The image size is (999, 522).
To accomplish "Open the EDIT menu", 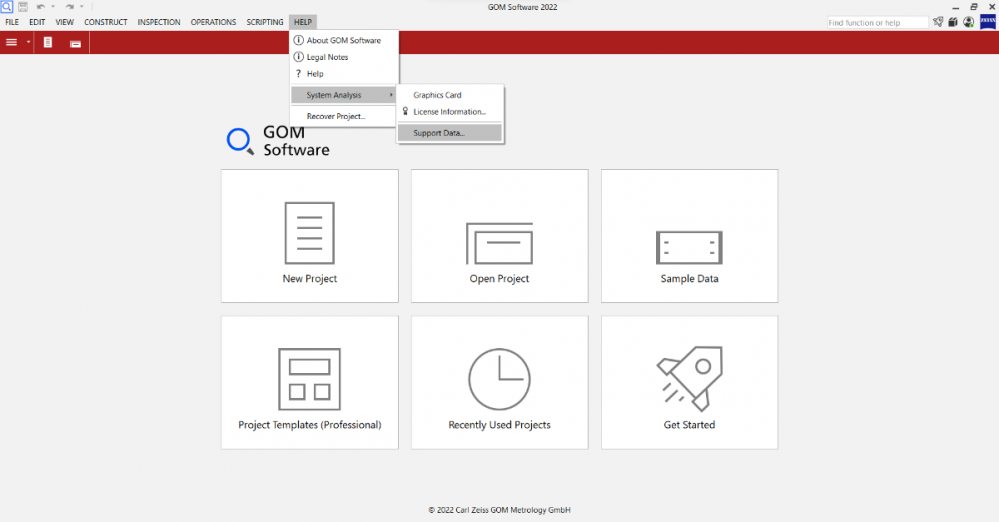I will [x=37, y=22].
